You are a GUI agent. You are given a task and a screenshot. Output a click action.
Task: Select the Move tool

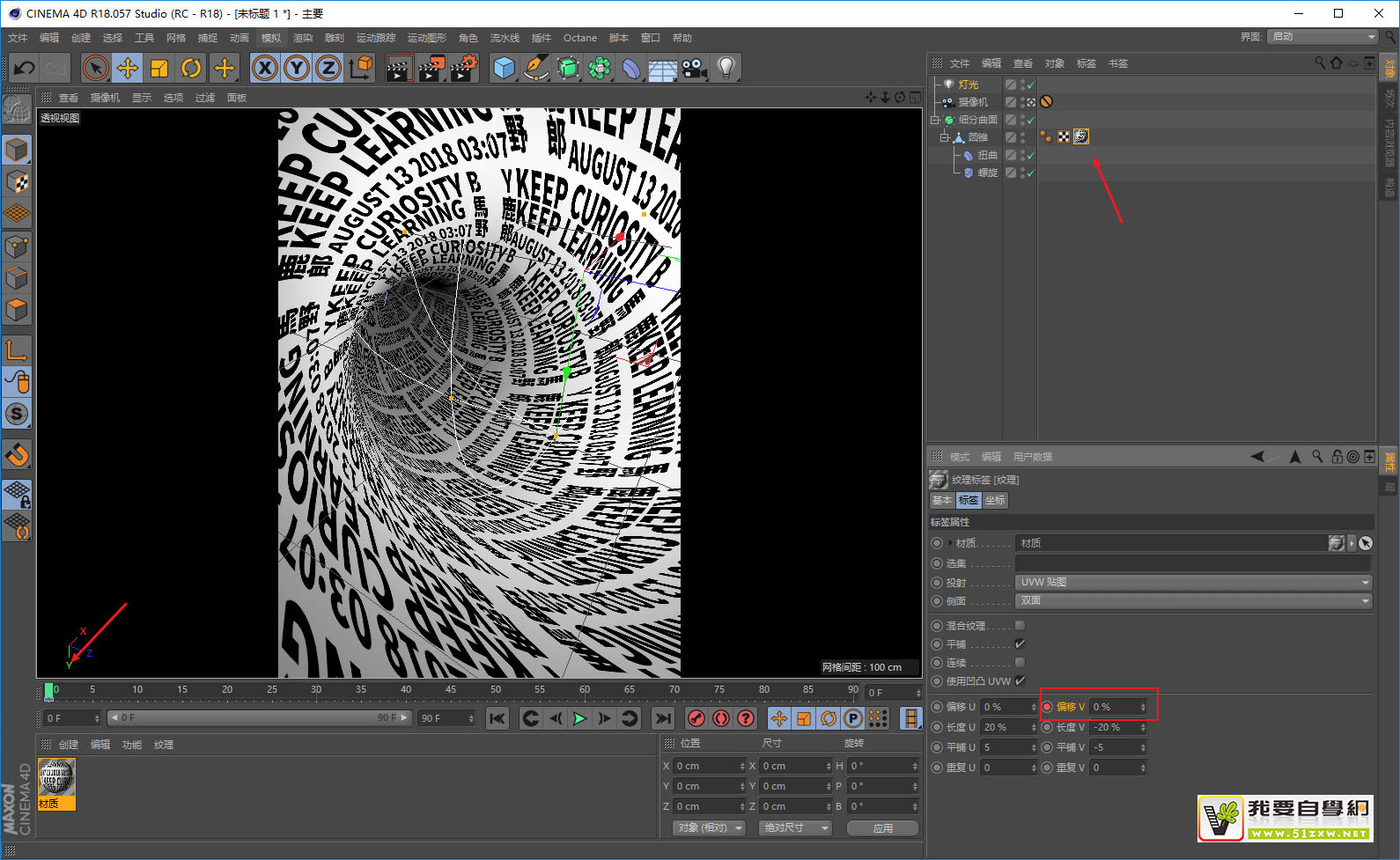coord(128,68)
